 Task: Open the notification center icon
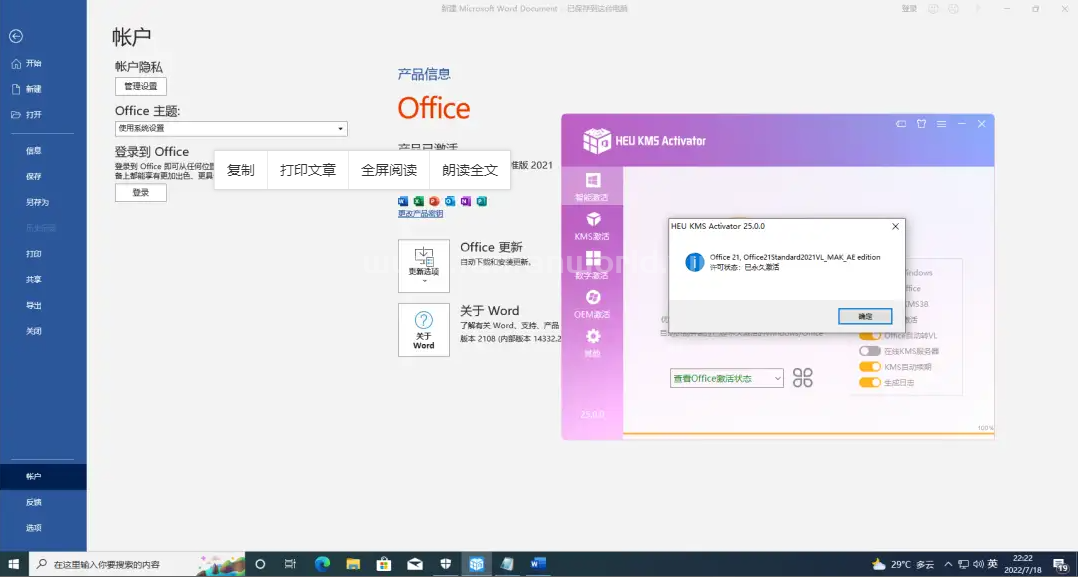[1059, 565]
